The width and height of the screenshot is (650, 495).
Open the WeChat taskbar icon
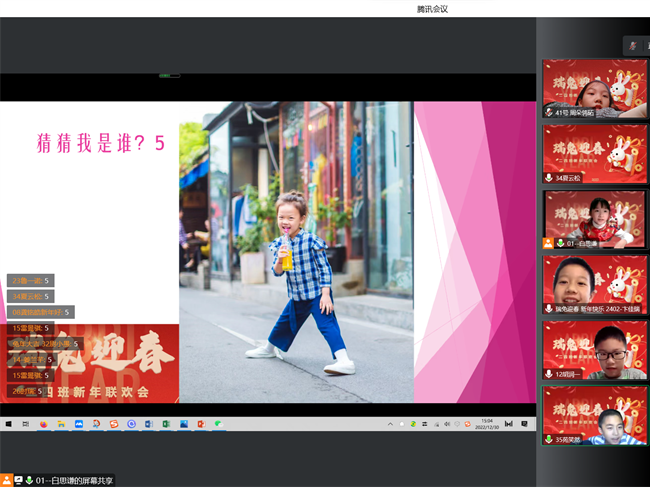pyautogui.click(x=219, y=424)
